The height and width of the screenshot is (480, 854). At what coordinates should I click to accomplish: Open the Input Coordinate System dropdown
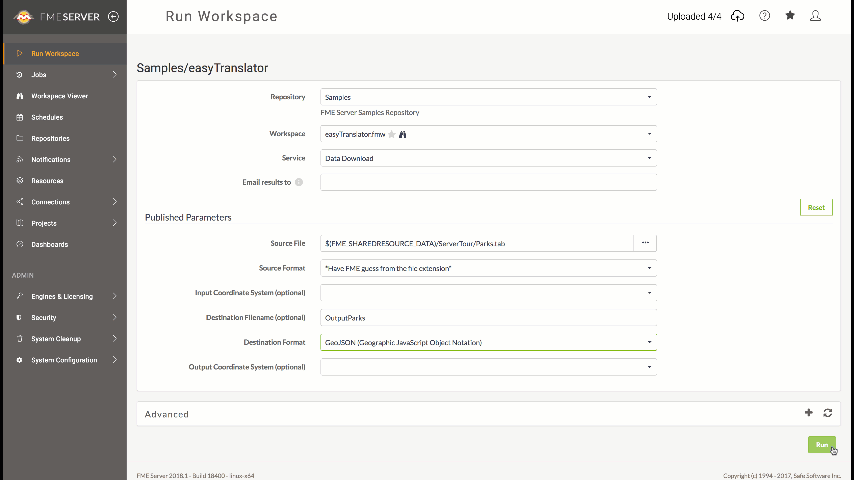pos(488,293)
